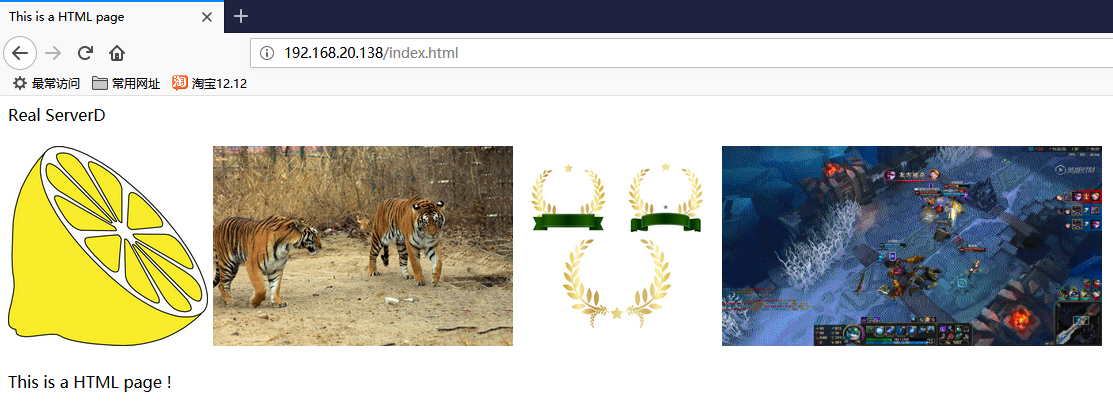This screenshot has height=407, width=1113.
Task: Click the right laurel wreath with green ribbon
Action: click(666, 197)
